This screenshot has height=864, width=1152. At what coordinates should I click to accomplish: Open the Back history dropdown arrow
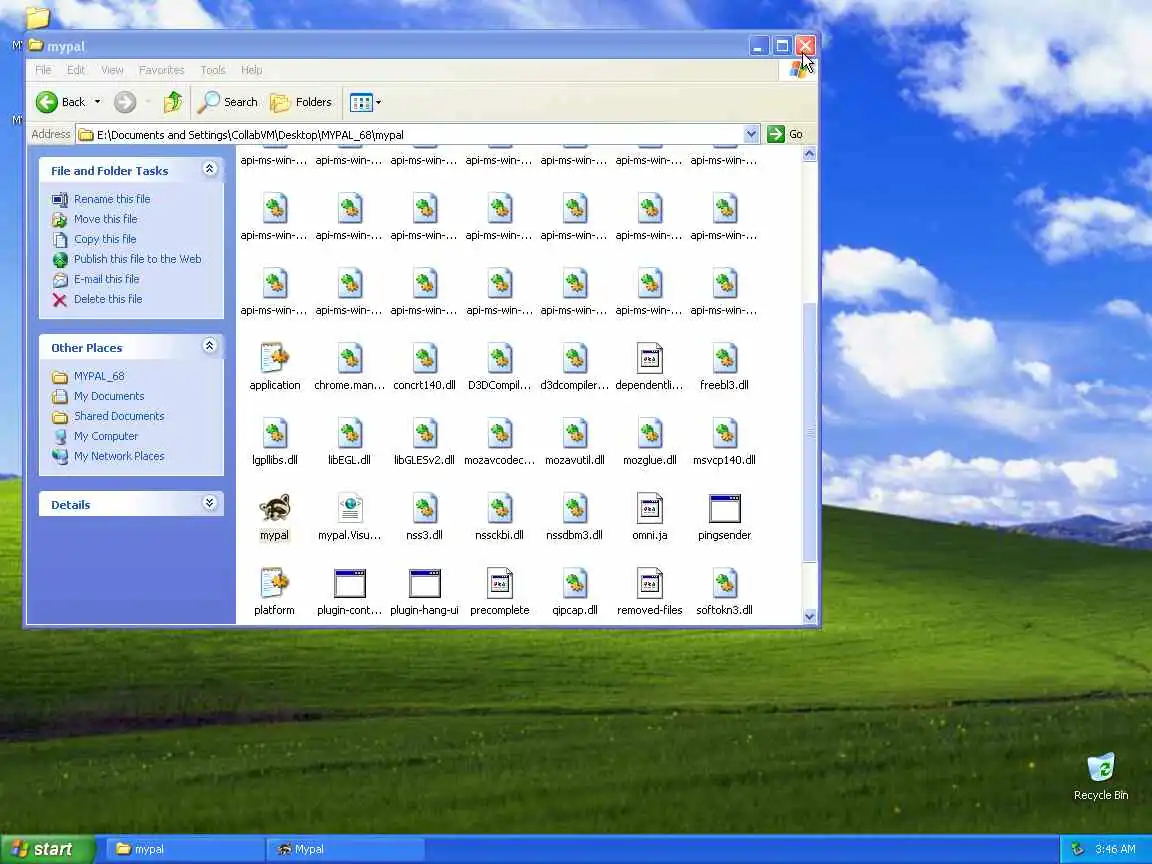tap(97, 102)
